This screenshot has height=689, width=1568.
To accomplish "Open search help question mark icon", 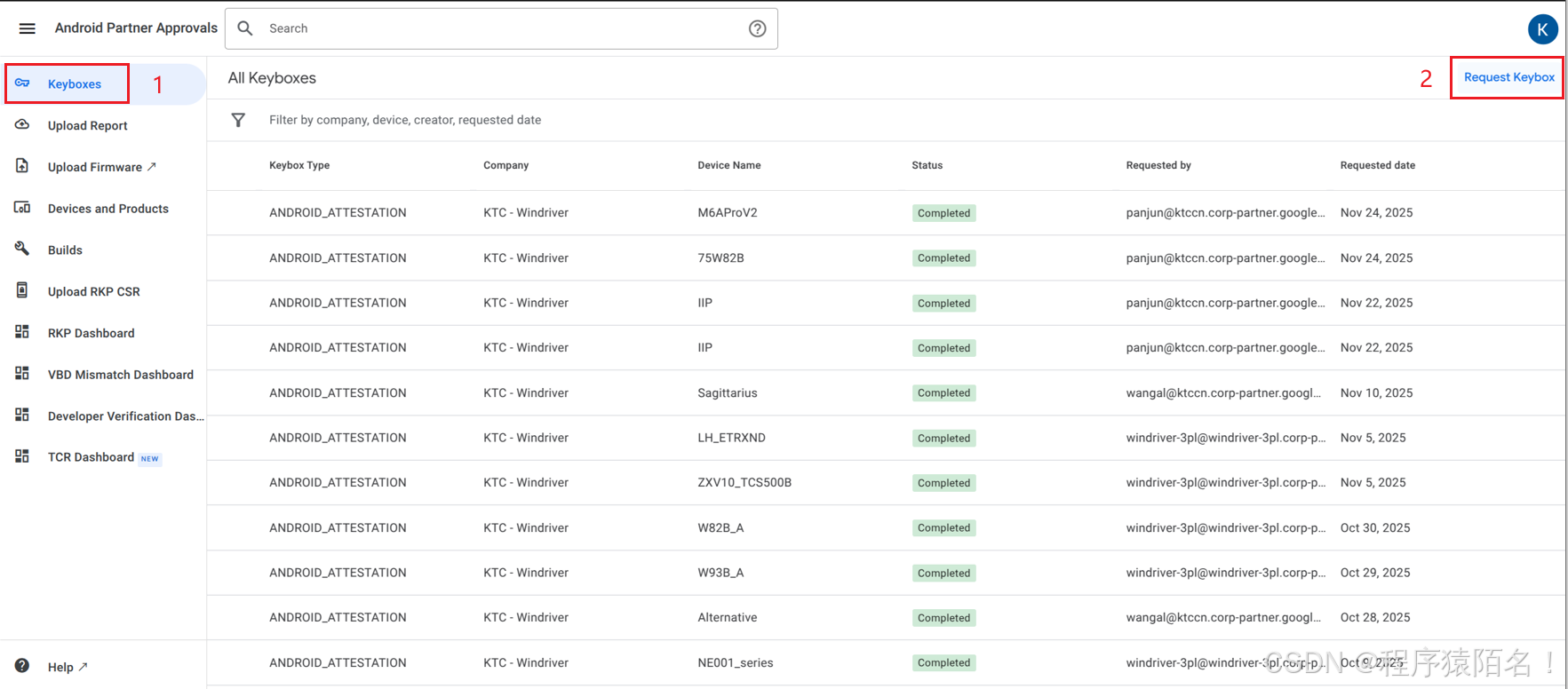I will 757,28.
